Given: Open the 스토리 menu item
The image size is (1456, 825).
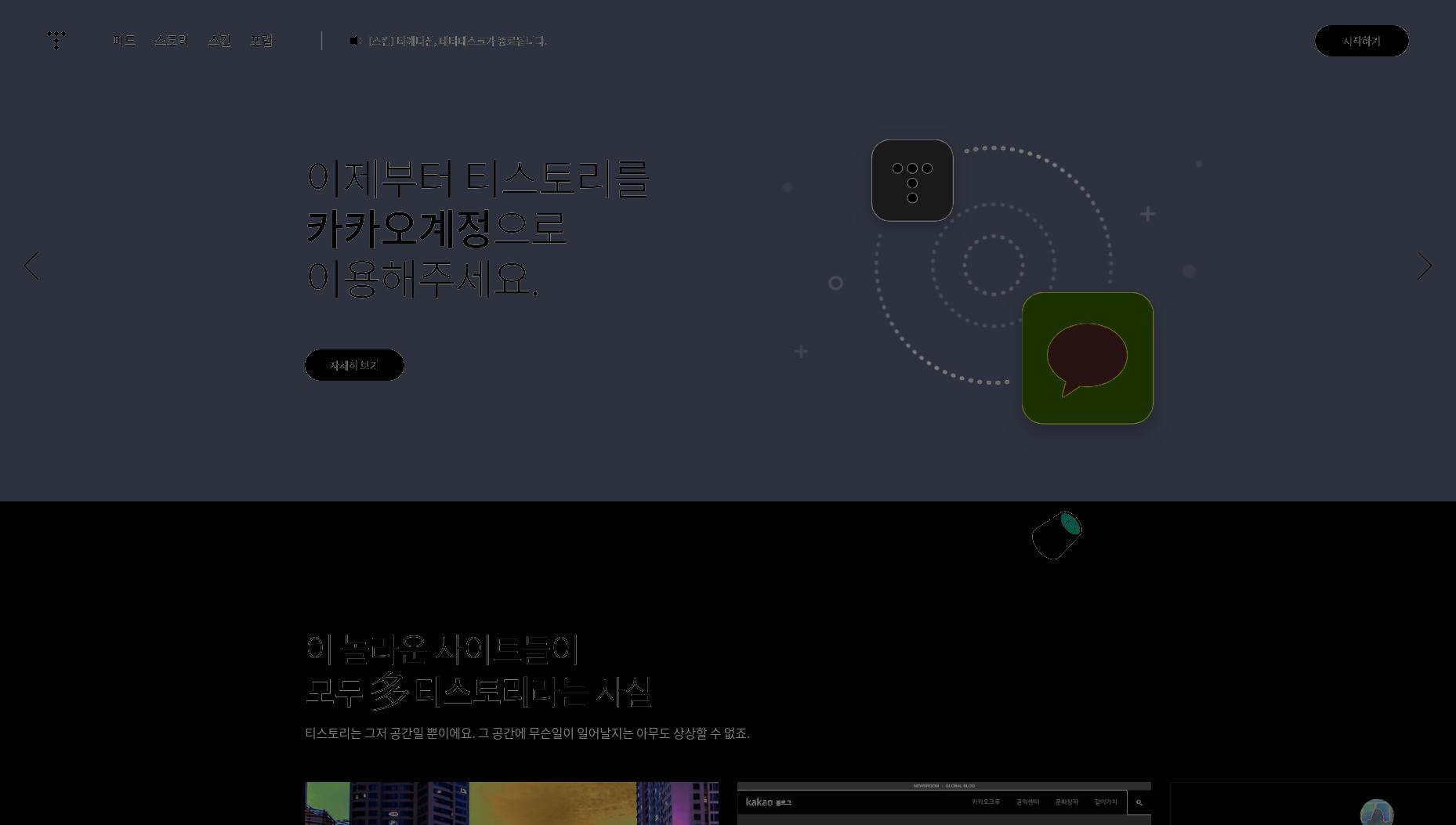Looking at the screenshot, I should tap(172, 41).
